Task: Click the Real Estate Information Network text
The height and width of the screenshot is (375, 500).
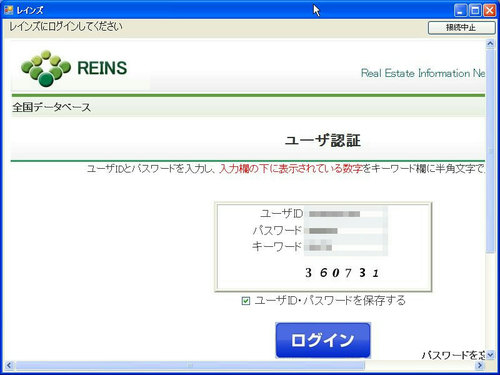Action: (423, 73)
